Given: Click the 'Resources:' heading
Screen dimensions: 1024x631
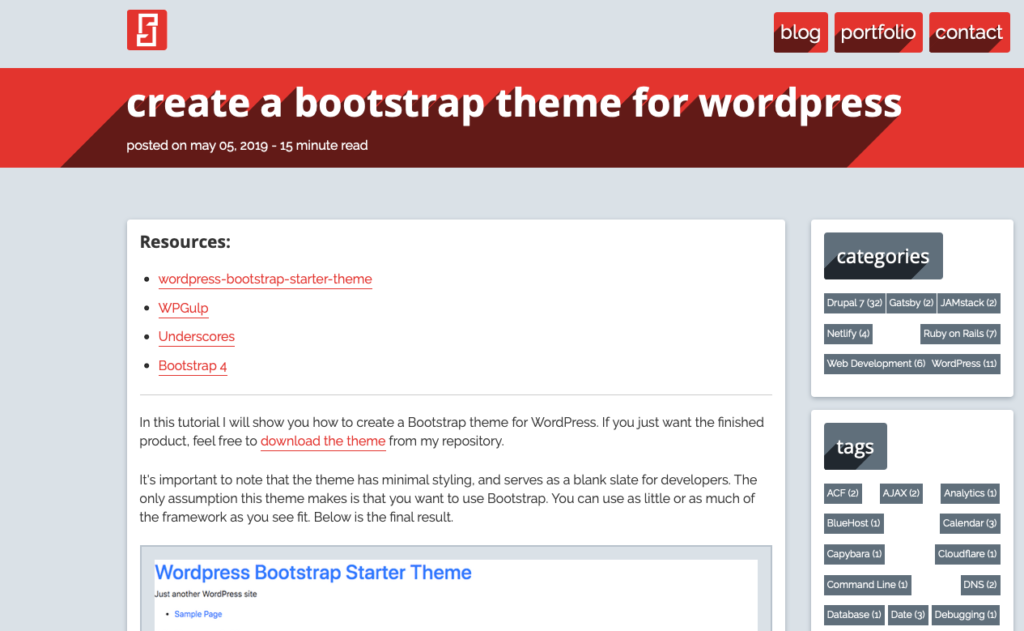Looking at the screenshot, I should (x=185, y=242).
